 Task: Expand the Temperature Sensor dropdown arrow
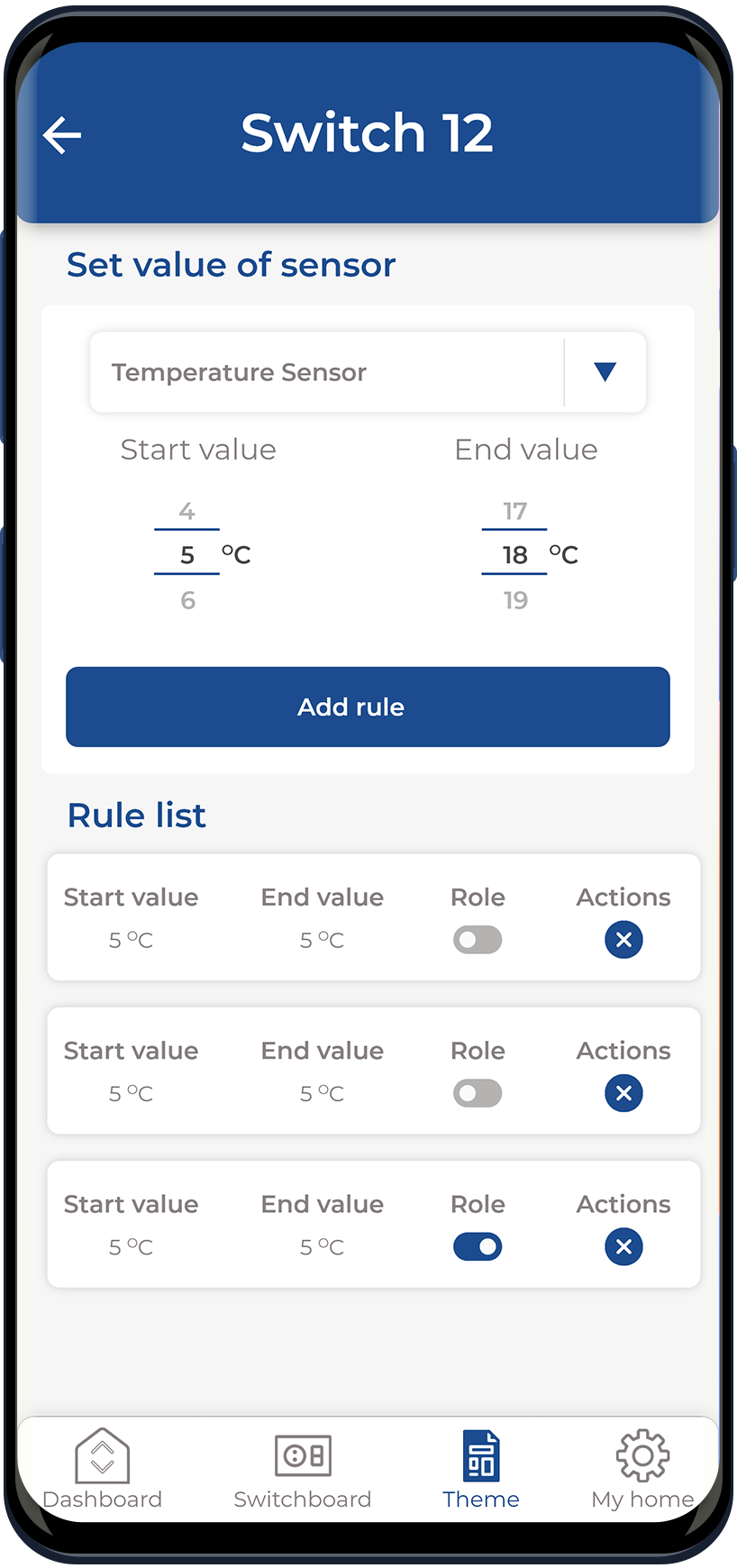tap(605, 371)
